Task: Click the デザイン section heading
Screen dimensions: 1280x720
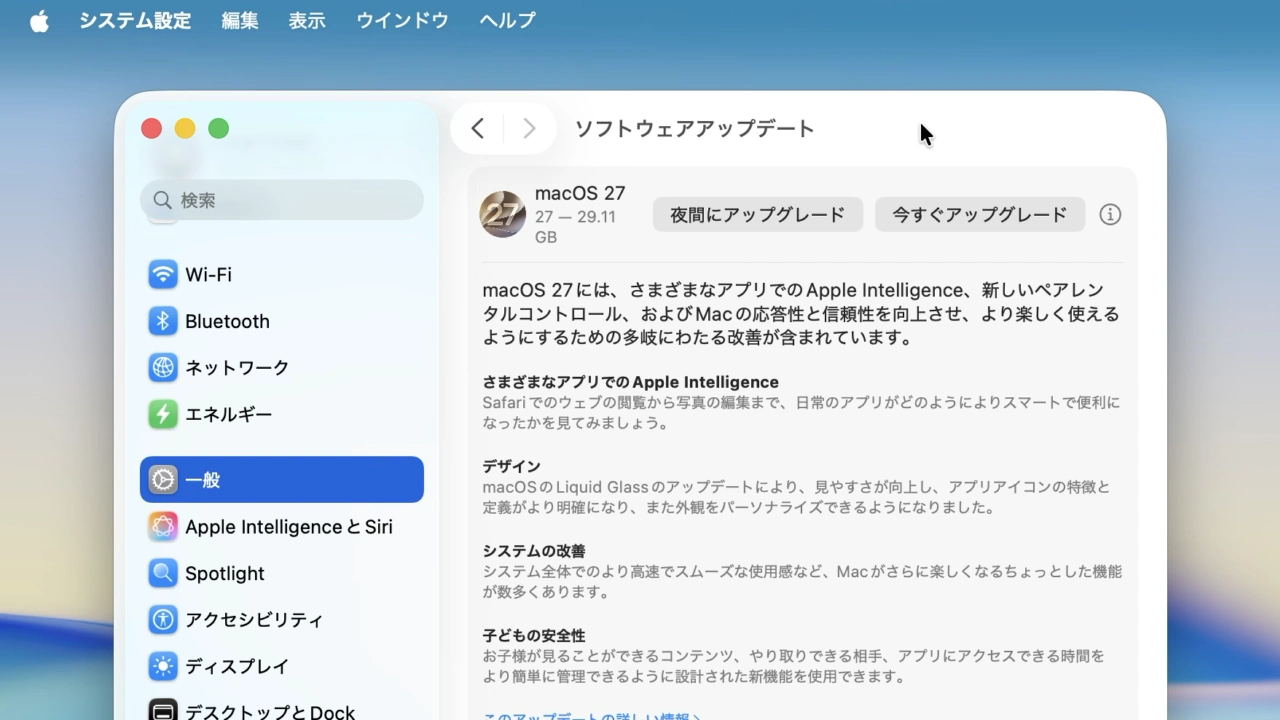Action: [x=512, y=466]
